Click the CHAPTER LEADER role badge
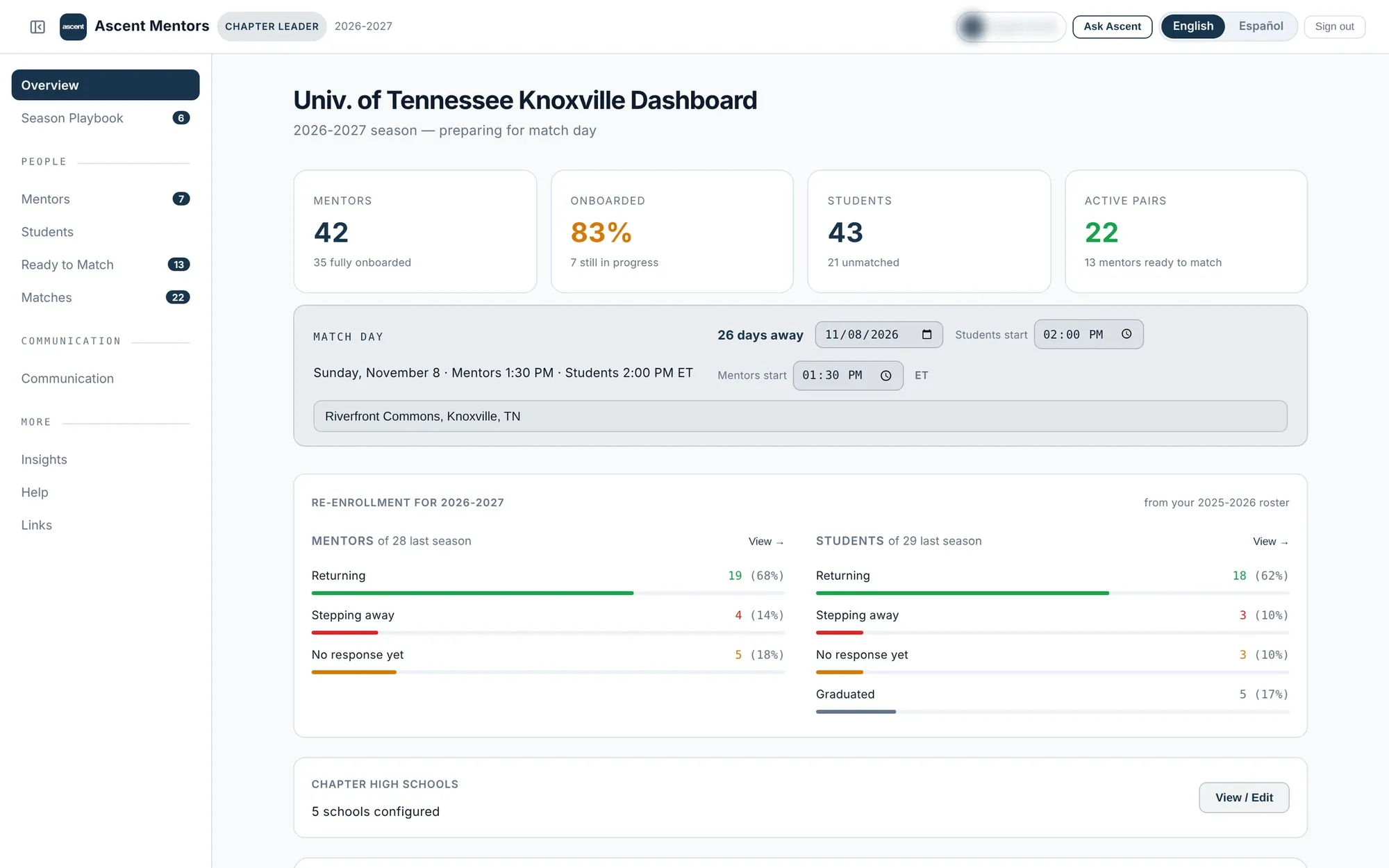The width and height of the screenshot is (1389, 868). coord(272,26)
